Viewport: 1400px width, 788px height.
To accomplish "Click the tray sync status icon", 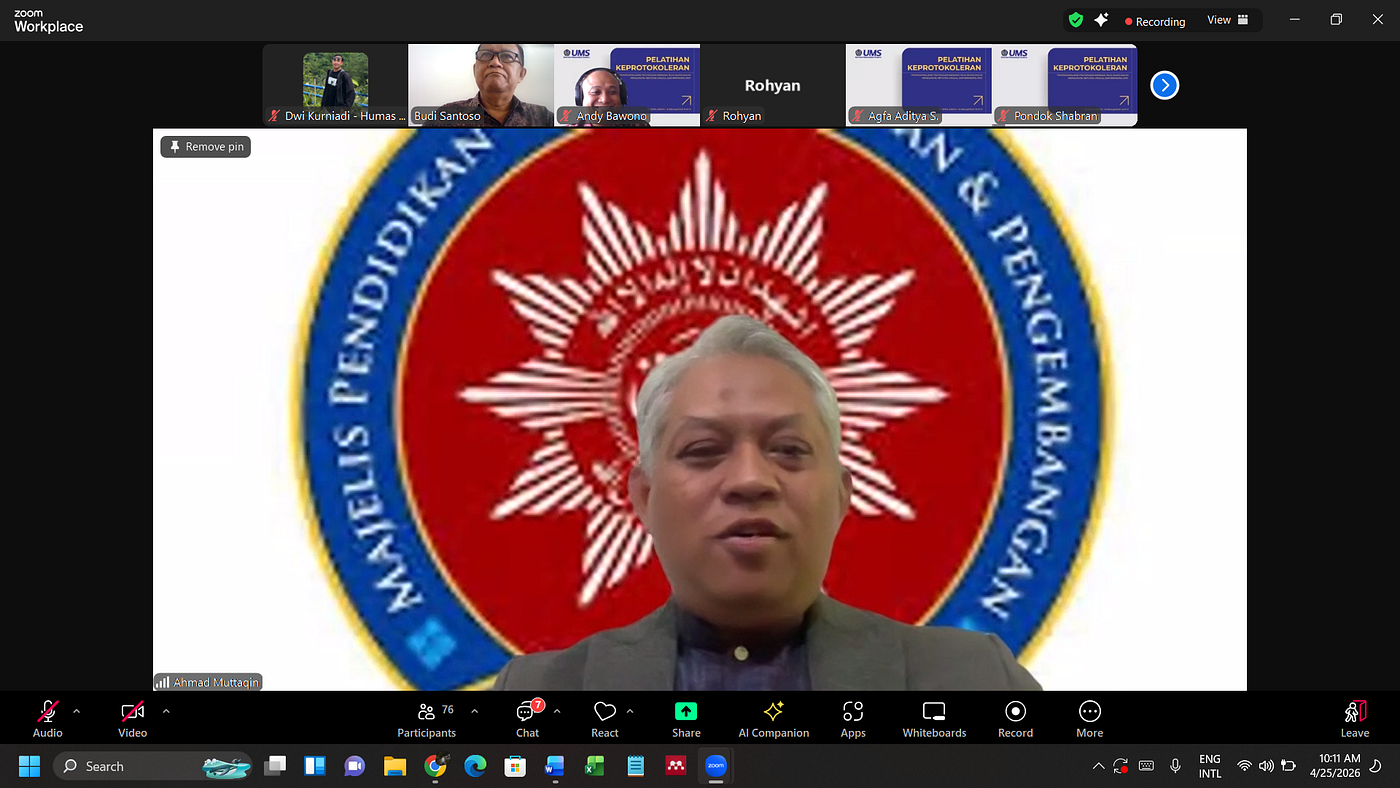I will click(x=1121, y=766).
